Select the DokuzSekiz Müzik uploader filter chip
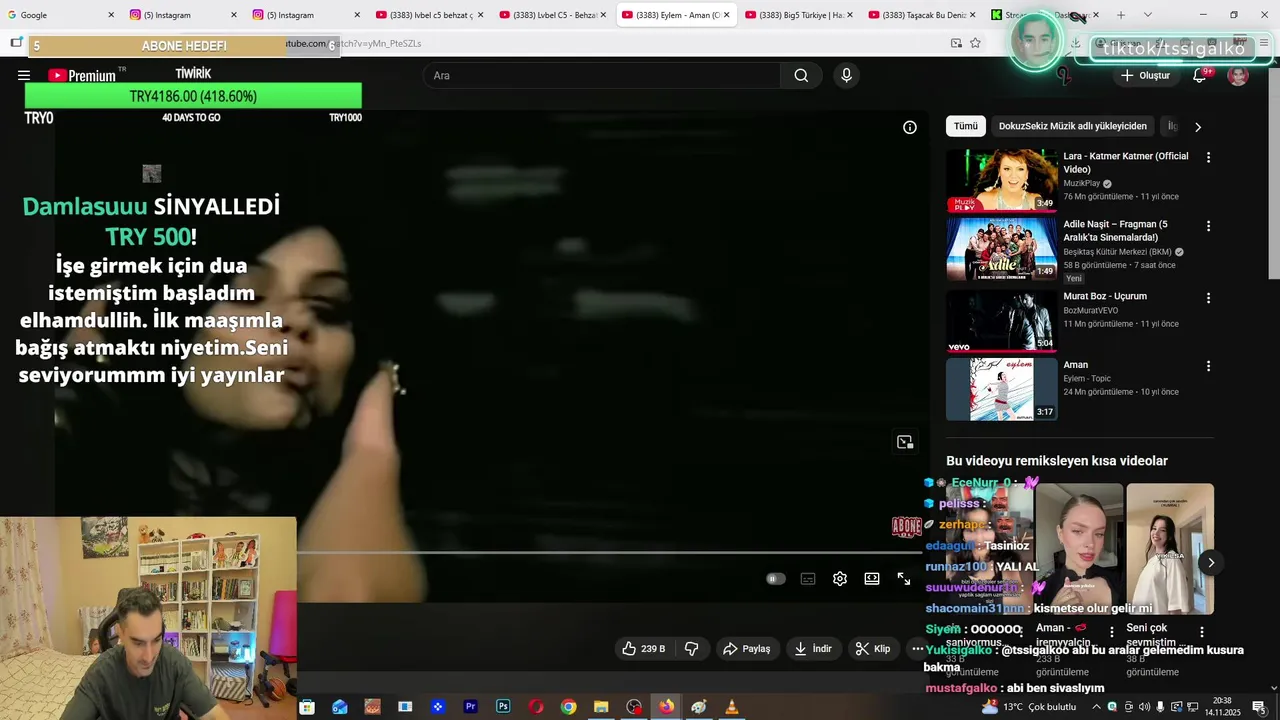Viewport: 1280px width, 720px height. (x=1073, y=126)
